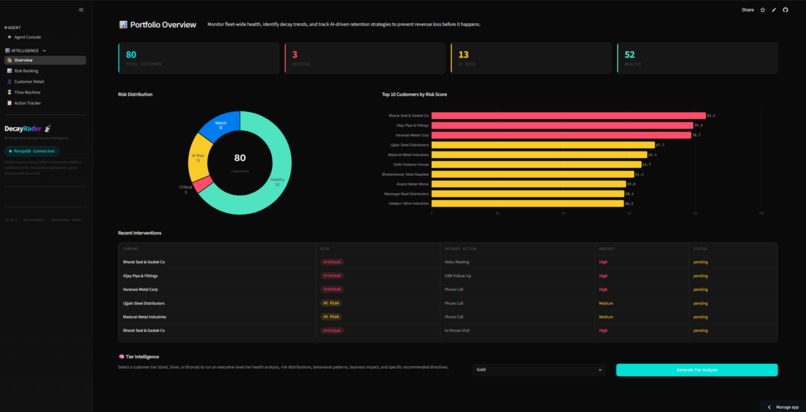Click the In-Person Visit action cell
The image size is (806, 412).
[x=456, y=331]
